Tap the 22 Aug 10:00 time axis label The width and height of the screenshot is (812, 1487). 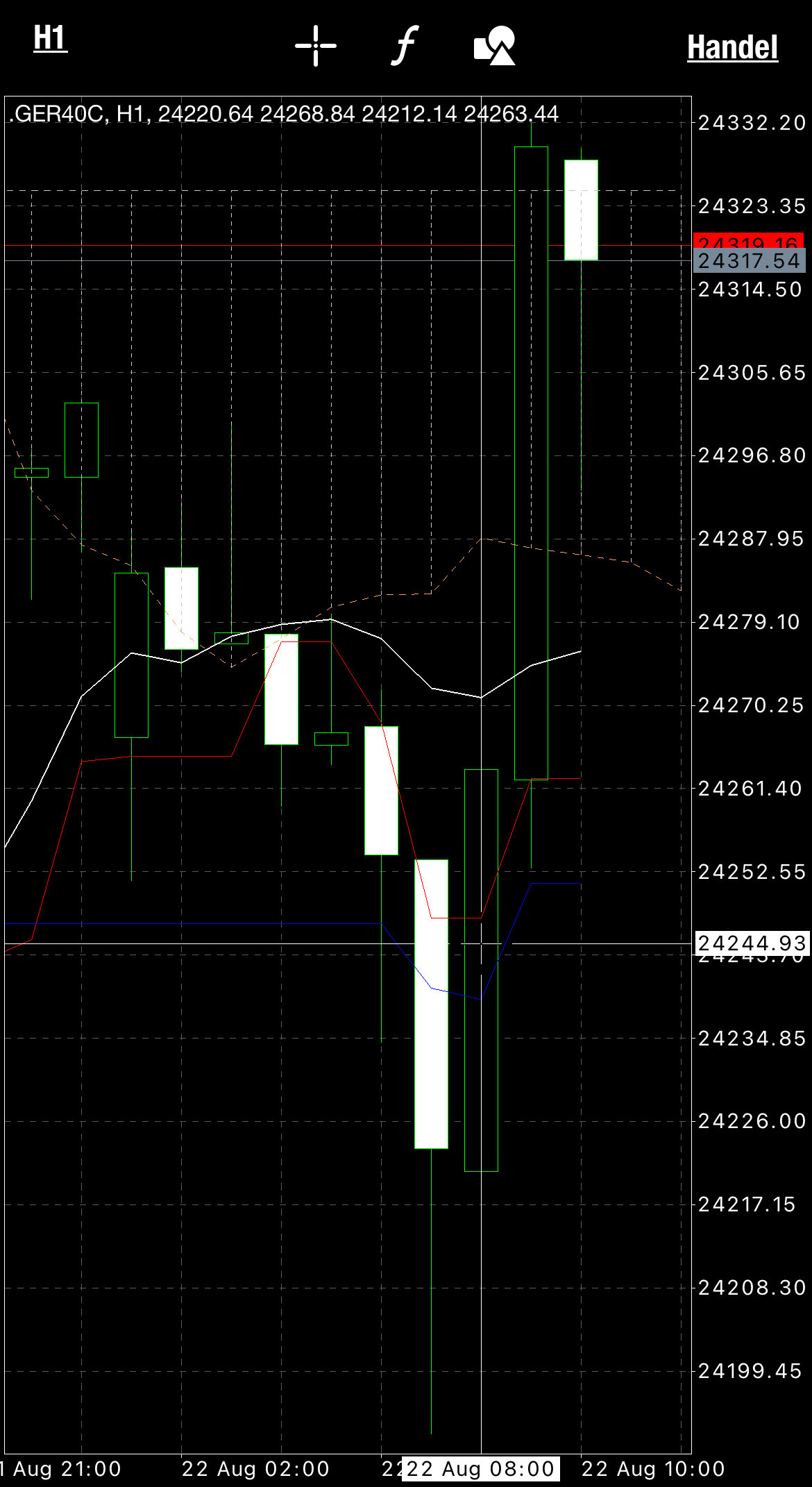[x=653, y=1469]
